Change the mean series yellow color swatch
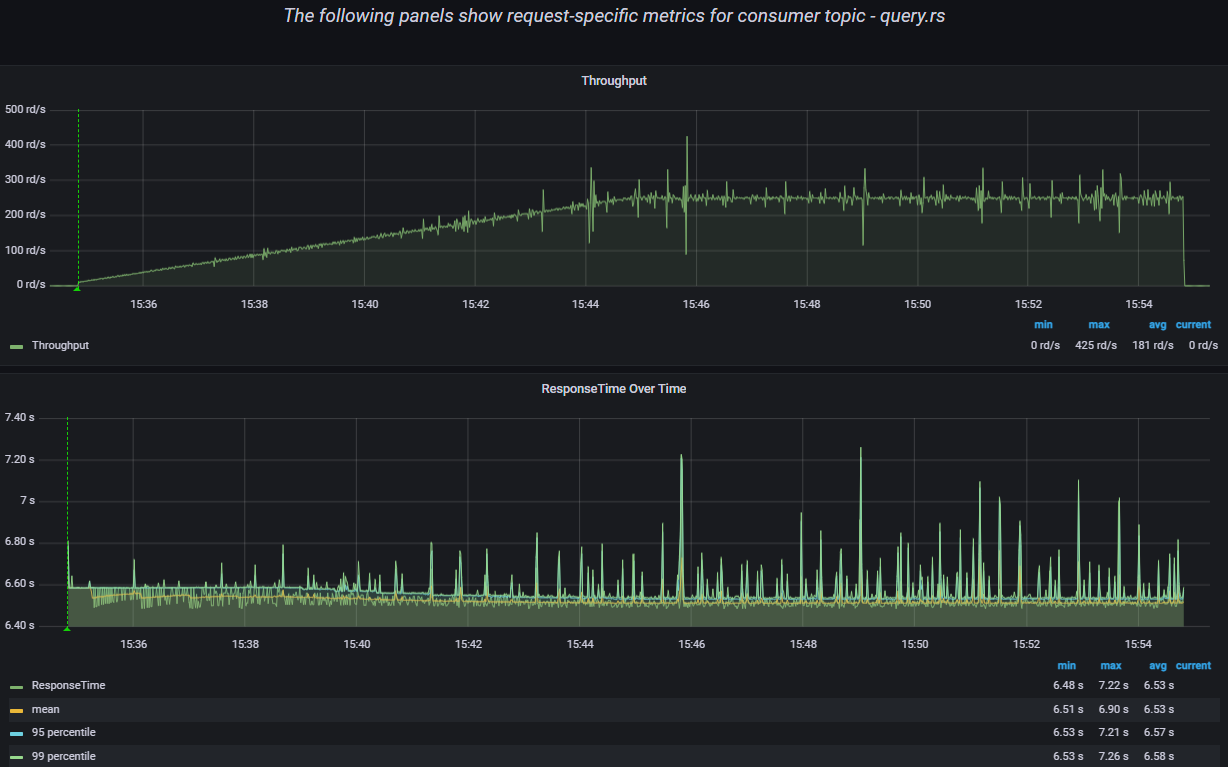 16,710
